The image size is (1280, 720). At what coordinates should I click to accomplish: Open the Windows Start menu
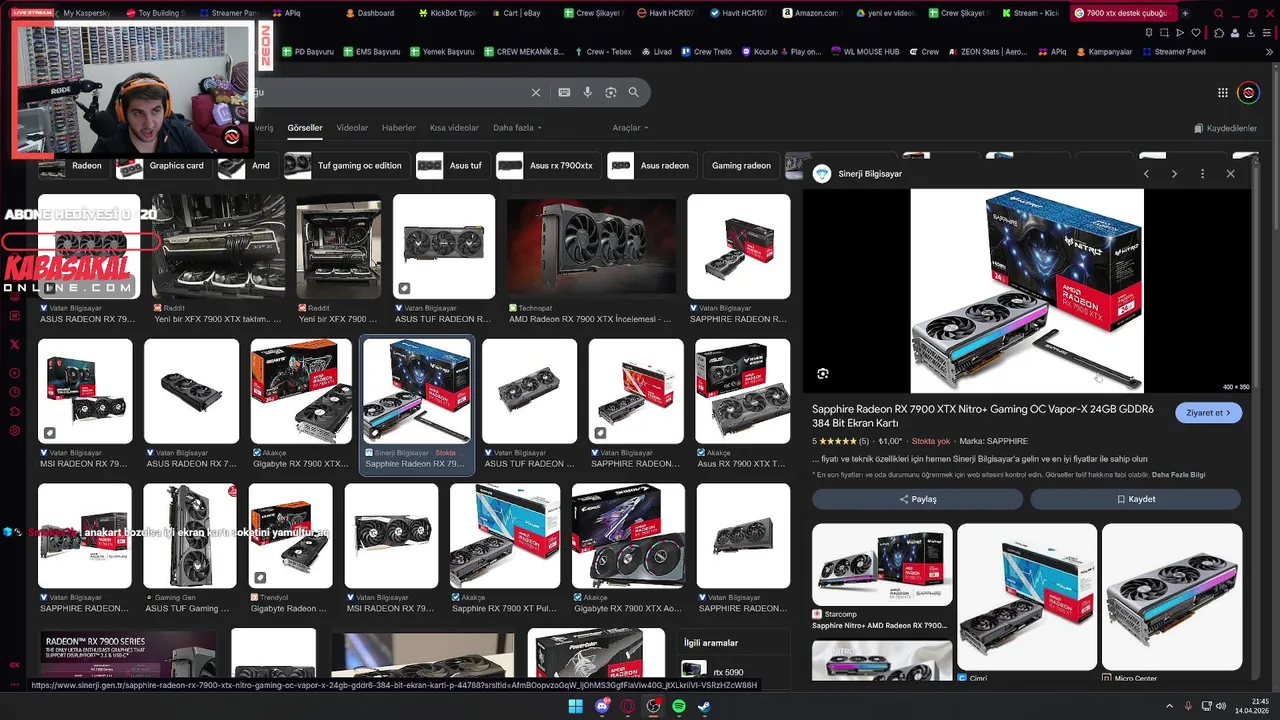(x=575, y=706)
